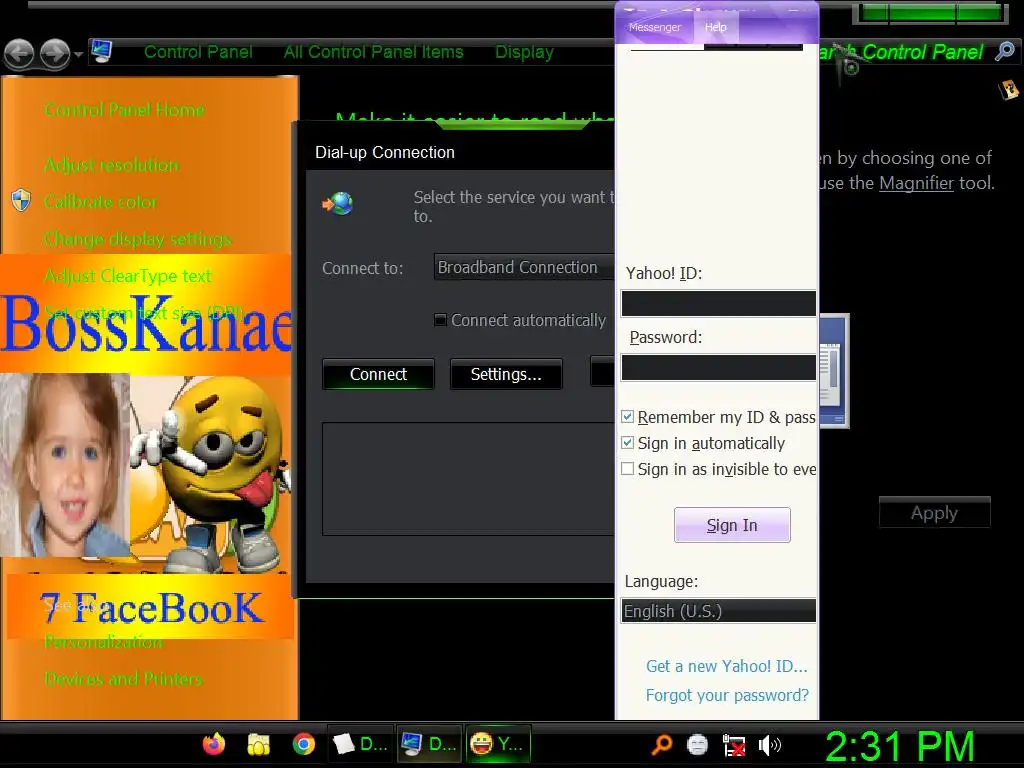The height and width of the screenshot is (768, 1024).
Task: Open Firefox from the taskbar
Action: click(x=214, y=744)
